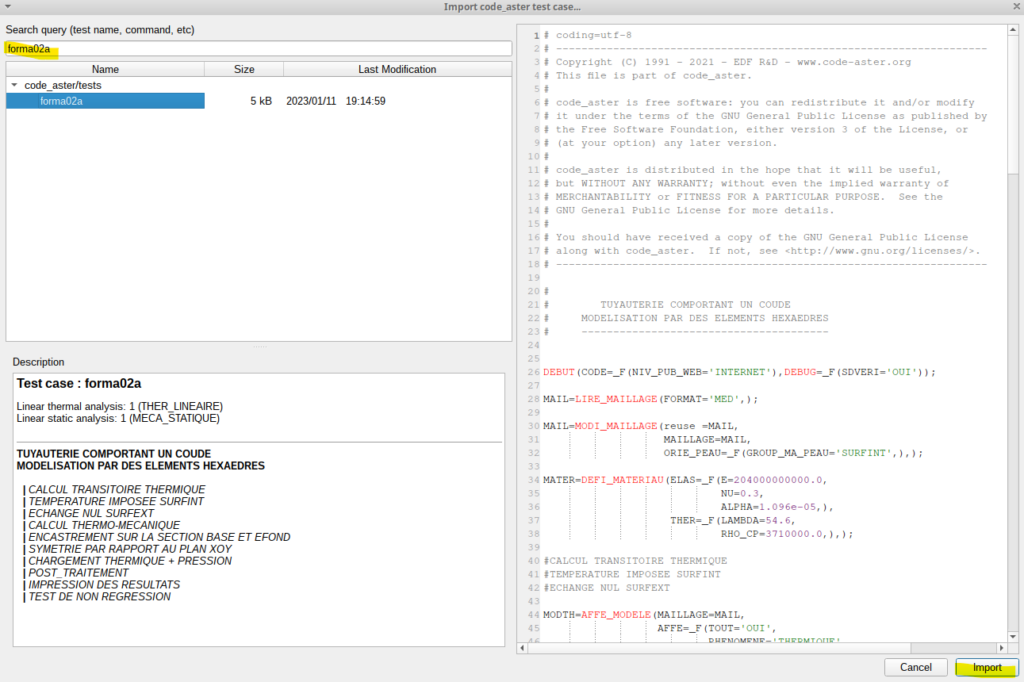Click the DEFI_MATERIAU keyword in the code
Viewport: 1024px width, 682px height.
click(621, 480)
